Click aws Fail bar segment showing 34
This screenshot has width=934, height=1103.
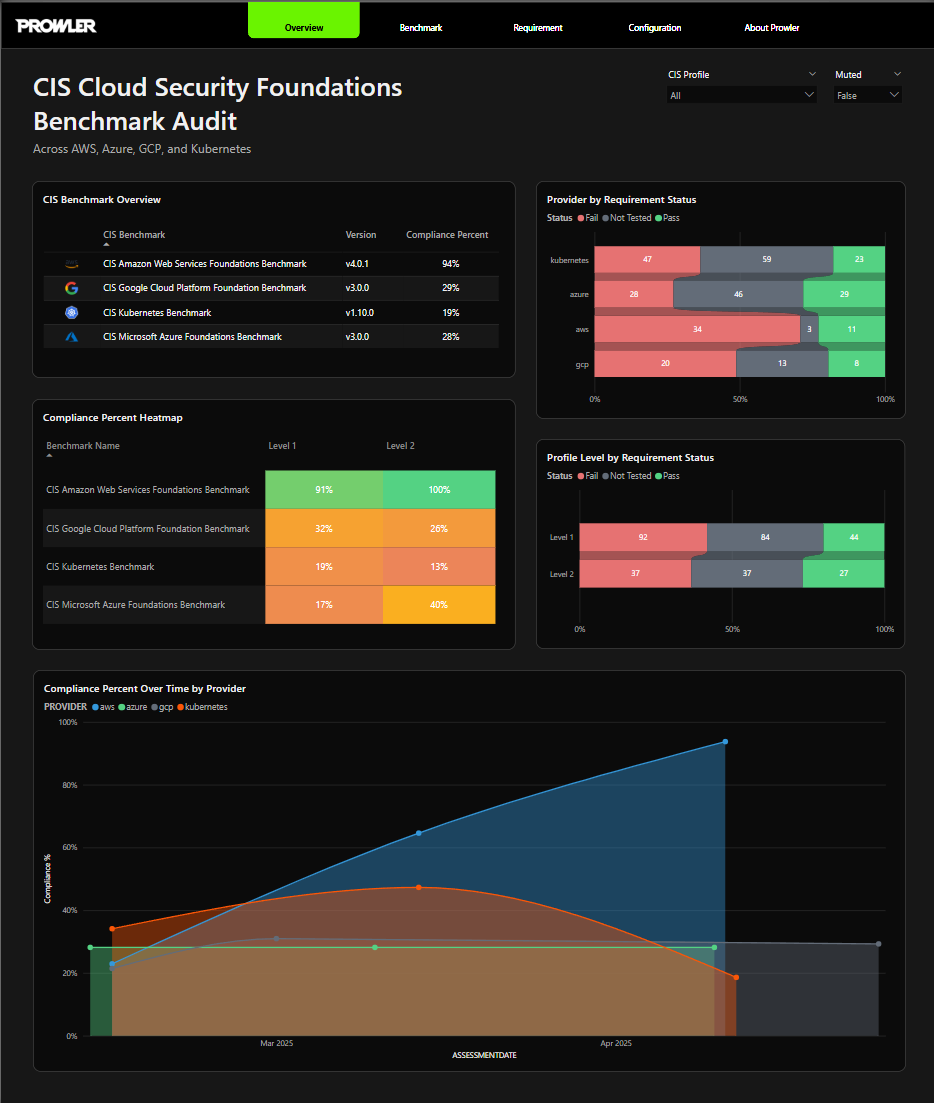click(x=697, y=329)
